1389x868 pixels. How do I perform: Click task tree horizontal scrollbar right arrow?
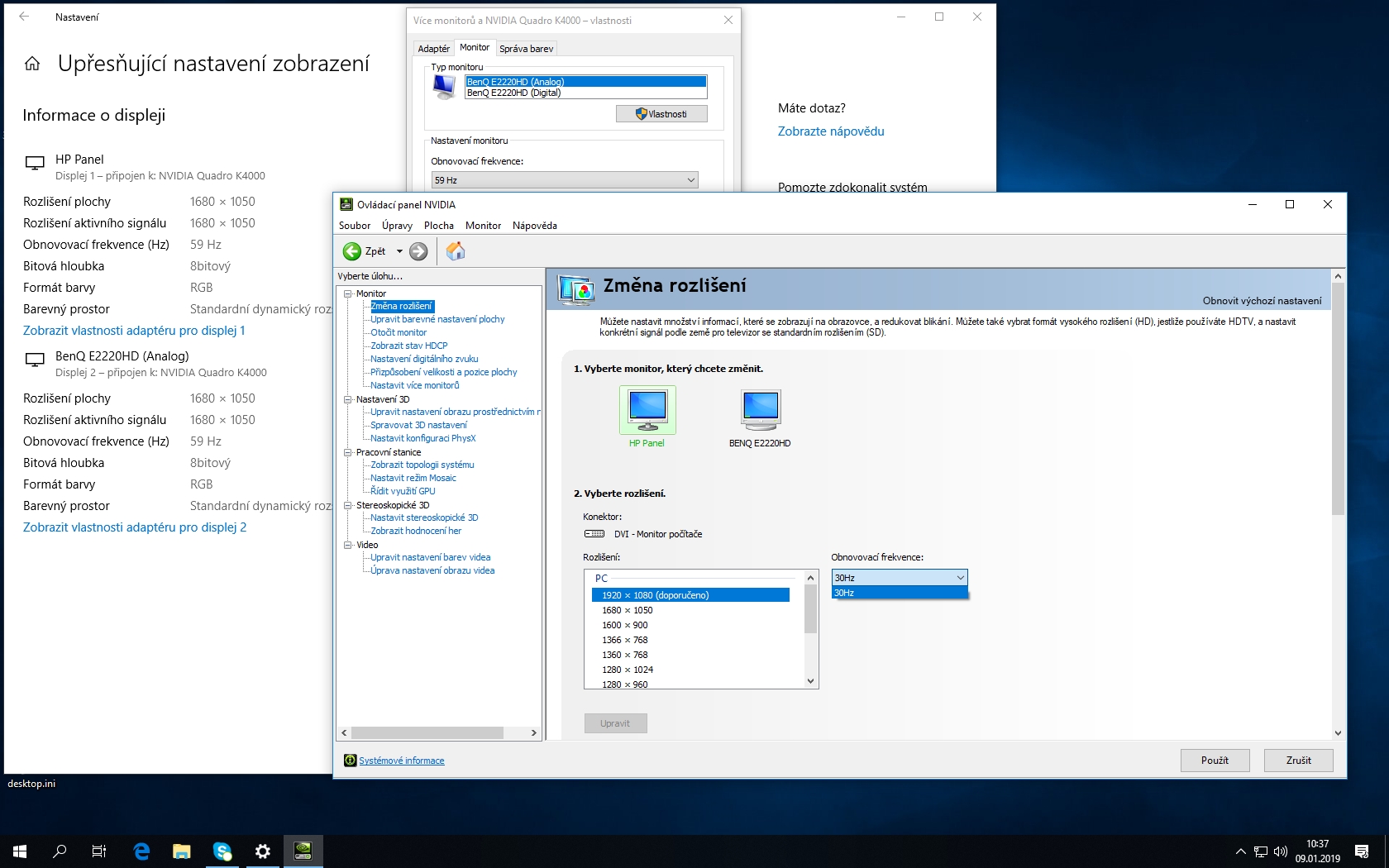[x=534, y=732]
